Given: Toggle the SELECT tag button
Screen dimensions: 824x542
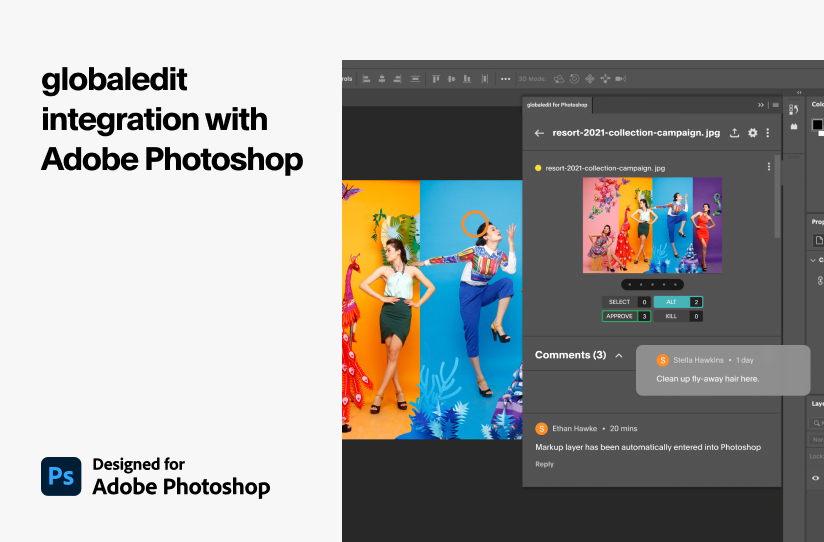Looking at the screenshot, I should pos(626,302).
